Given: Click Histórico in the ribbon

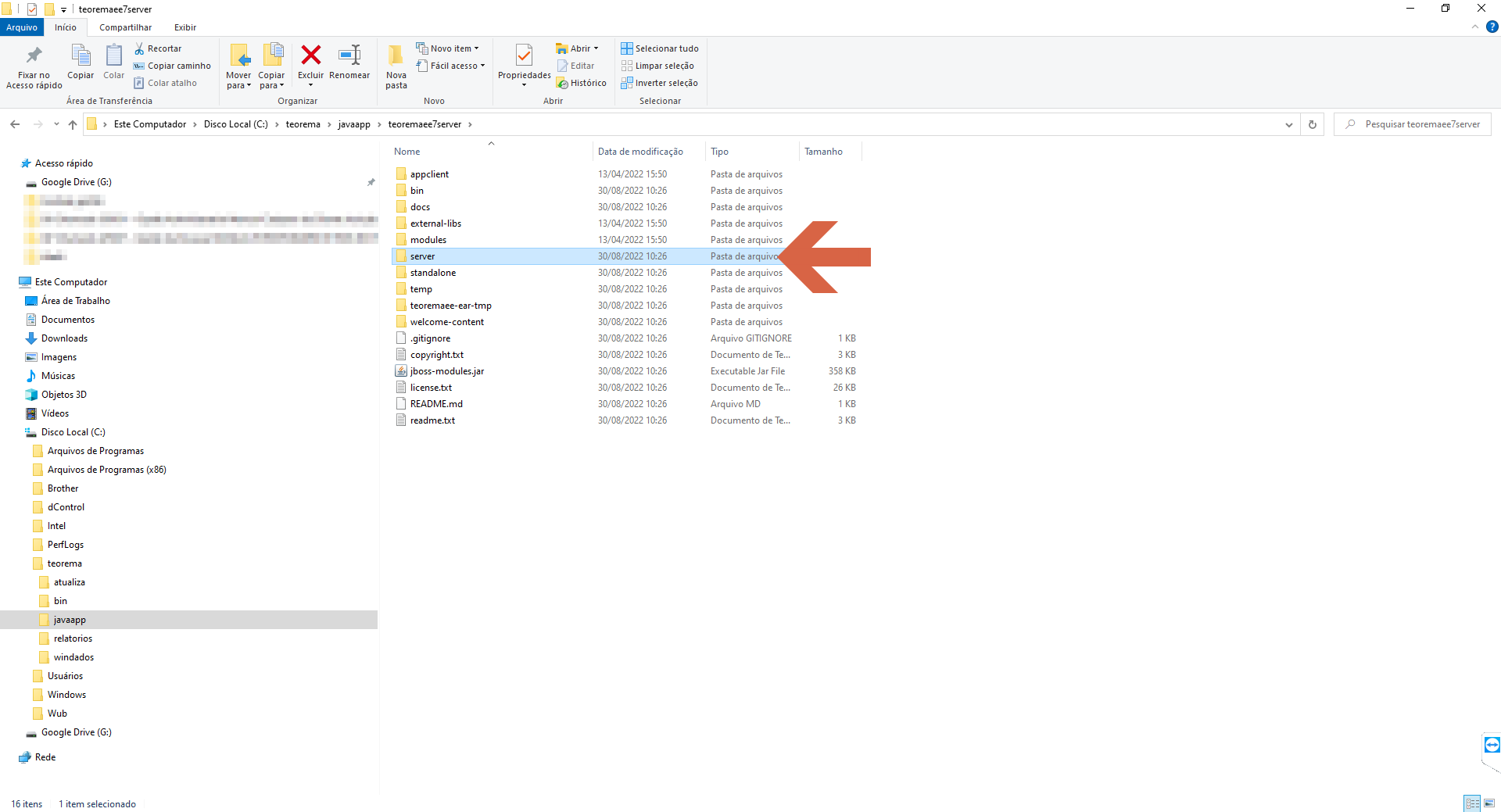Looking at the screenshot, I should pos(582,83).
